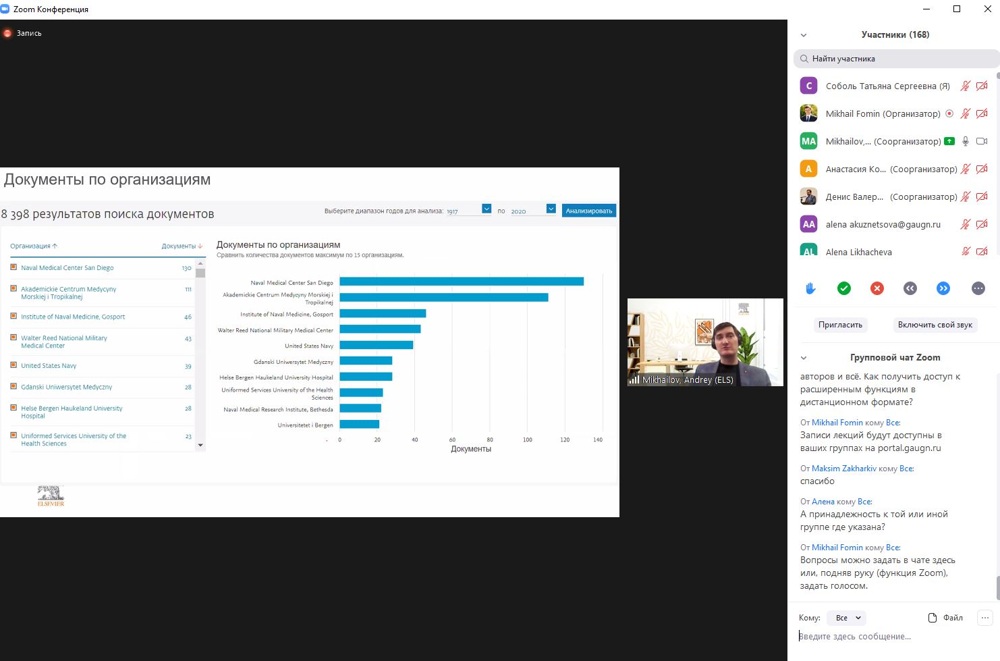Raise hand in the participants panel
Screen dimensions: 1000x661
click(x=810, y=288)
